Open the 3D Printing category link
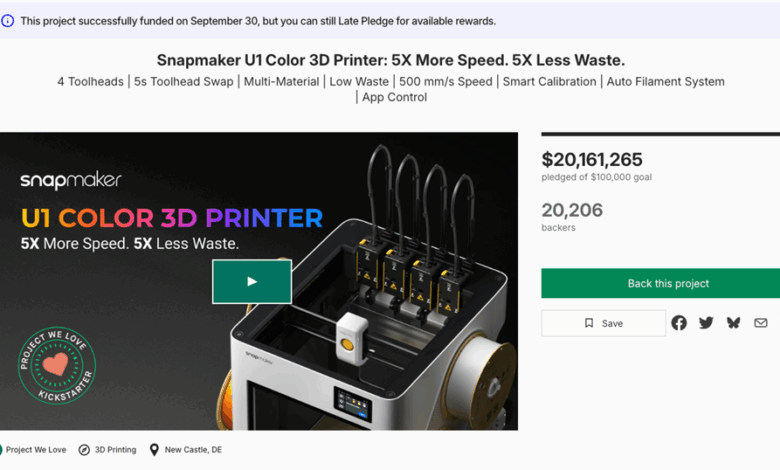The width and height of the screenshot is (780, 470). coord(115,450)
